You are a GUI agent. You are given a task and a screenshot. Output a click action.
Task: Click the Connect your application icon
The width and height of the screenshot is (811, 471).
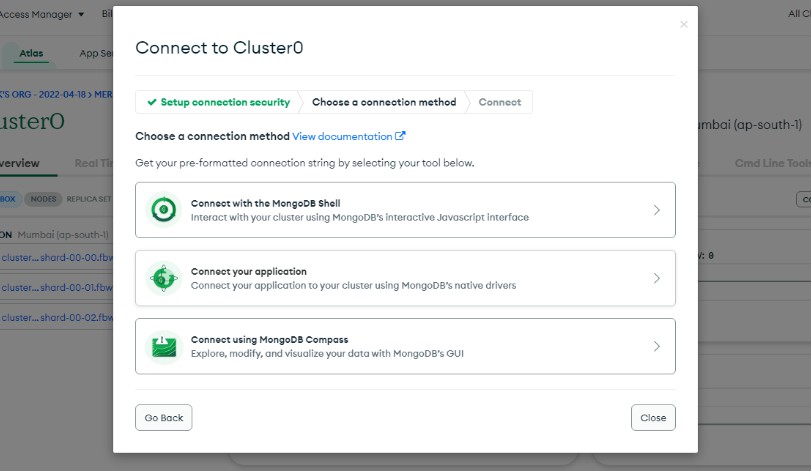[x=162, y=278]
